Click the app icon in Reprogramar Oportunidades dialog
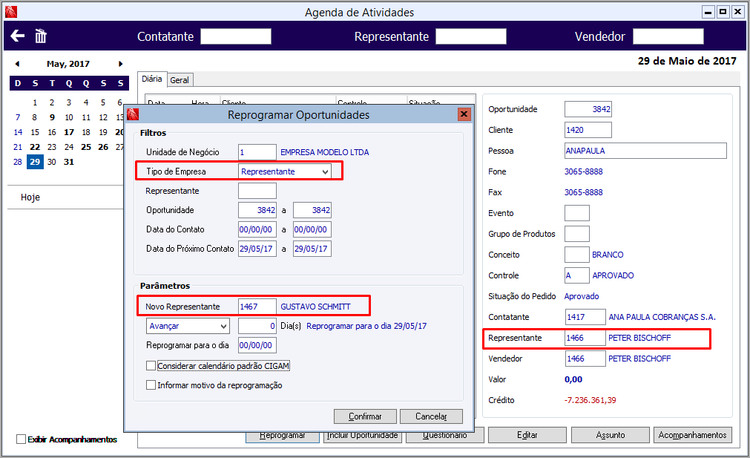Screen dimensions: 750x458 tap(133, 114)
